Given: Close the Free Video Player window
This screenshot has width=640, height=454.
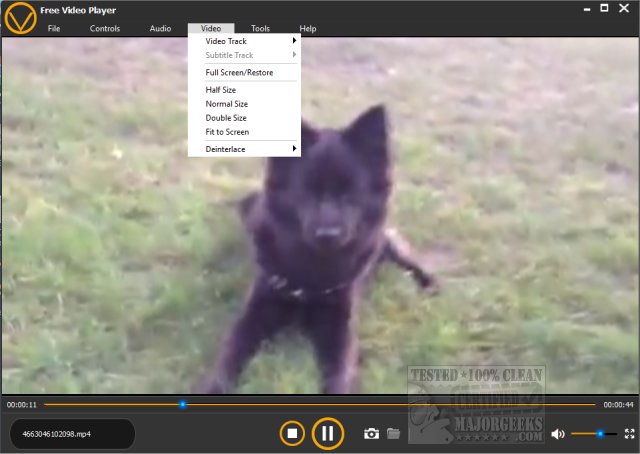Looking at the screenshot, I should click(624, 8).
